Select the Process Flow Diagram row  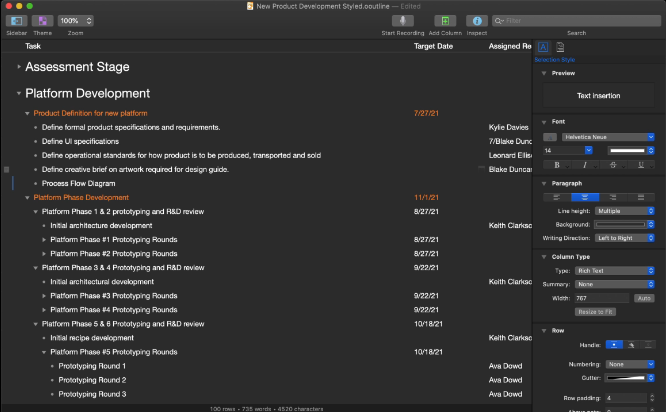[79, 183]
